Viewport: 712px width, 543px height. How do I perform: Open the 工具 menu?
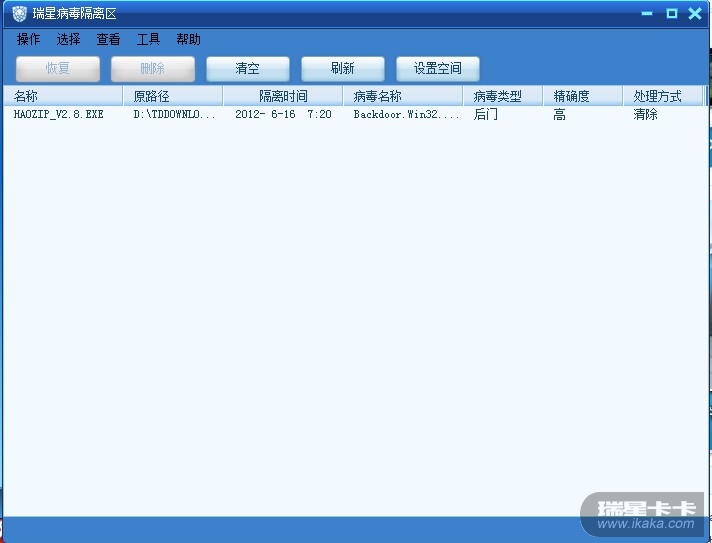pyautogui.click(x=148, y=39)
